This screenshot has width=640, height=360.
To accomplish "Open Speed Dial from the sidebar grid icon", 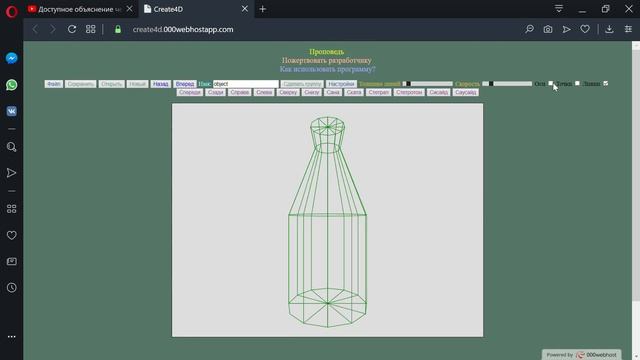I will click(11, 209).
